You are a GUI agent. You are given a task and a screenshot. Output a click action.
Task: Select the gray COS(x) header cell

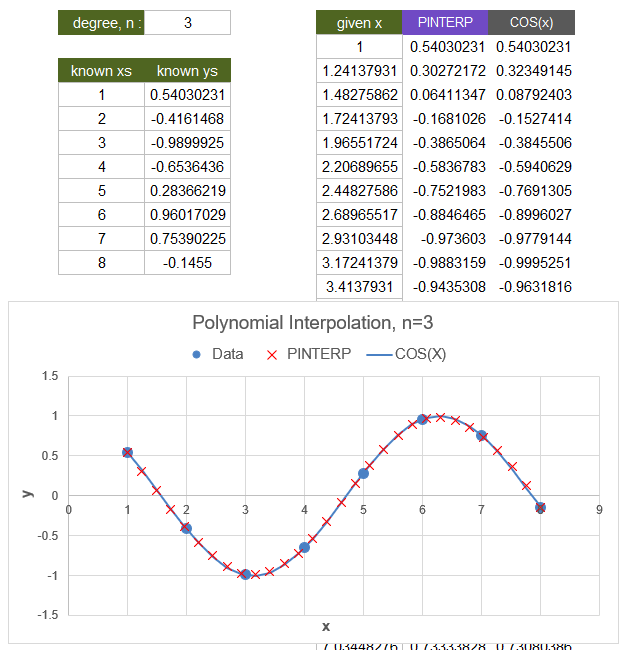(531, 22)
